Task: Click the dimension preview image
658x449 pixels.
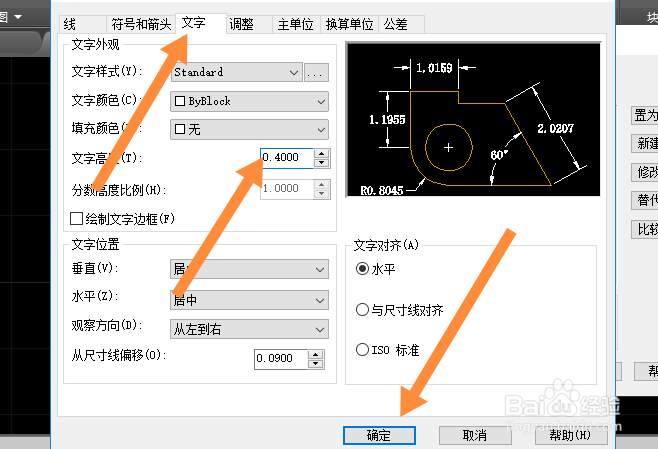Action: click(473, 119)
